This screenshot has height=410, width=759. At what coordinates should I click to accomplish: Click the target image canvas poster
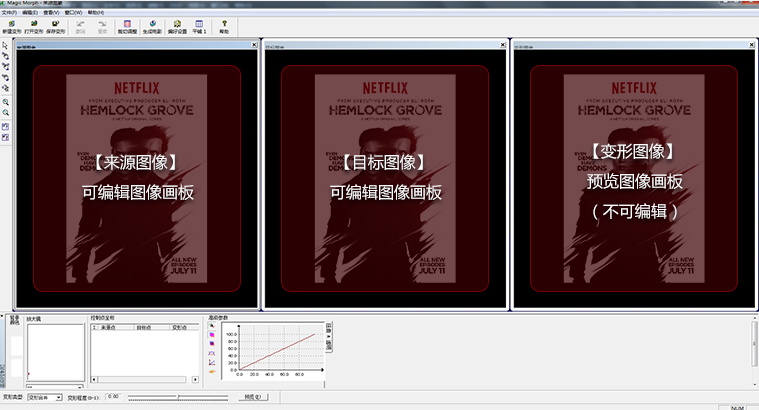pyautogui.click(x=385, y=179)
